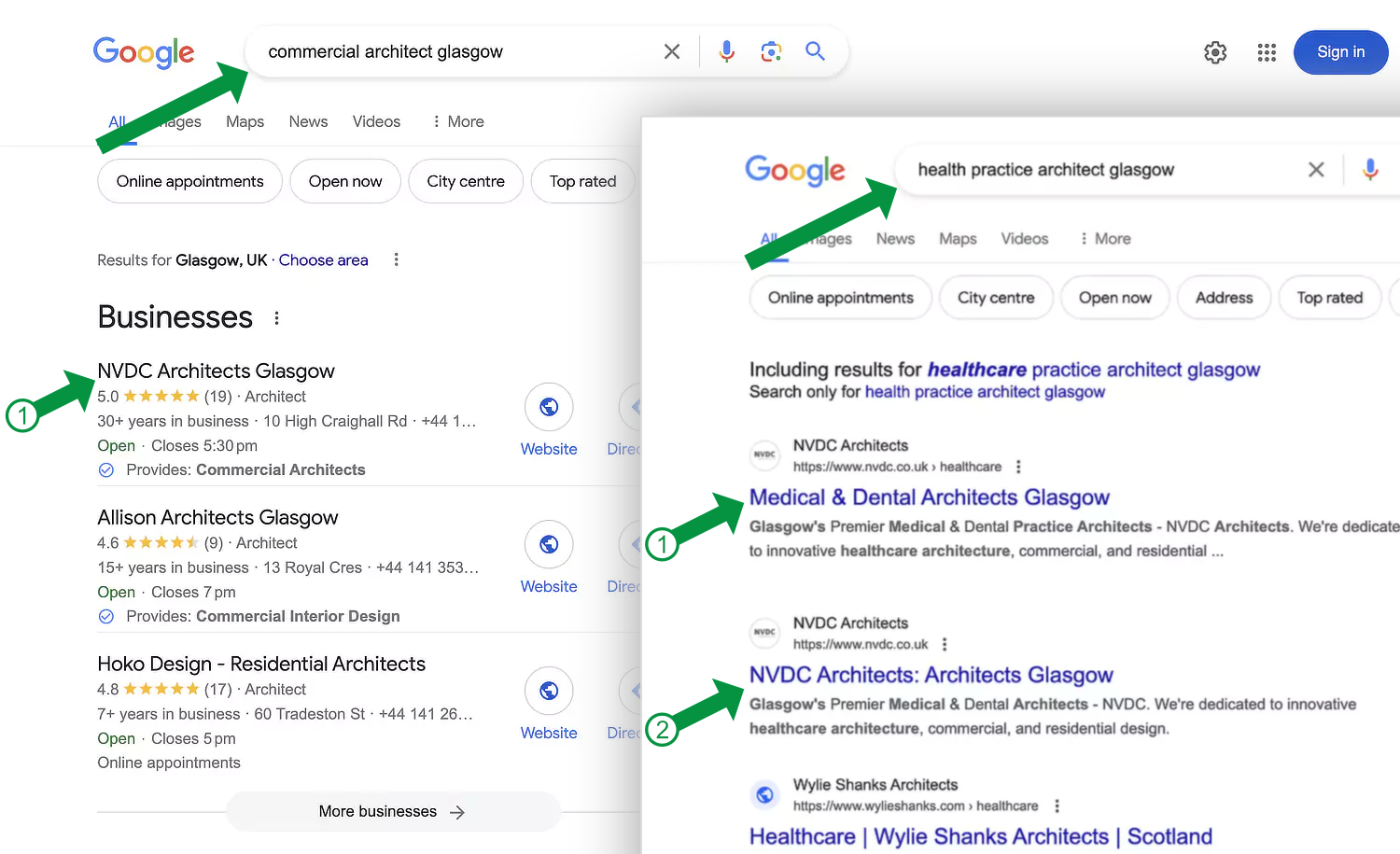Image resolution: width=1400 pixels, height=854 pixels.
Task: Open Google settings gear
Action: (1215, 52)
